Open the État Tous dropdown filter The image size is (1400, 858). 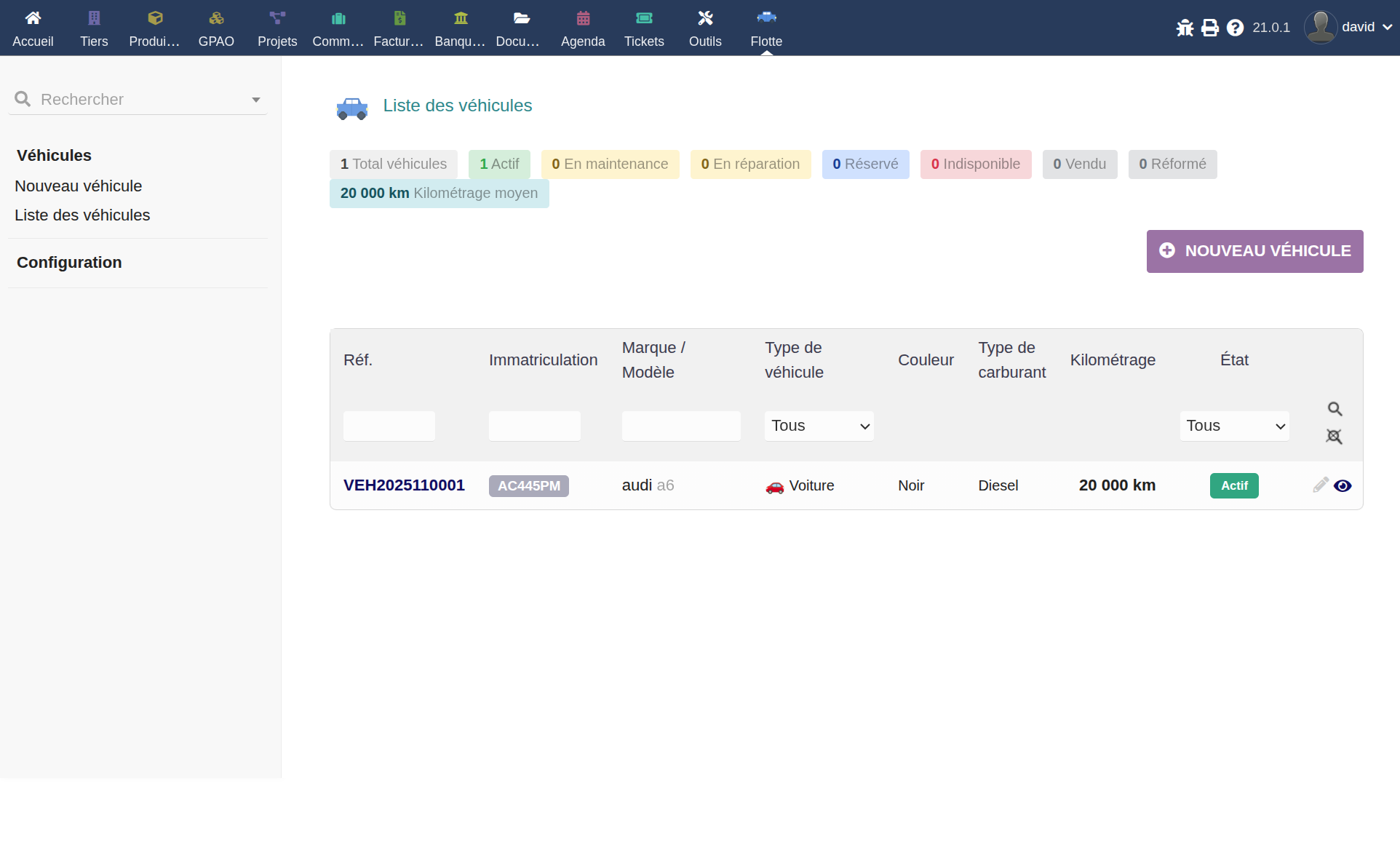1234,426
